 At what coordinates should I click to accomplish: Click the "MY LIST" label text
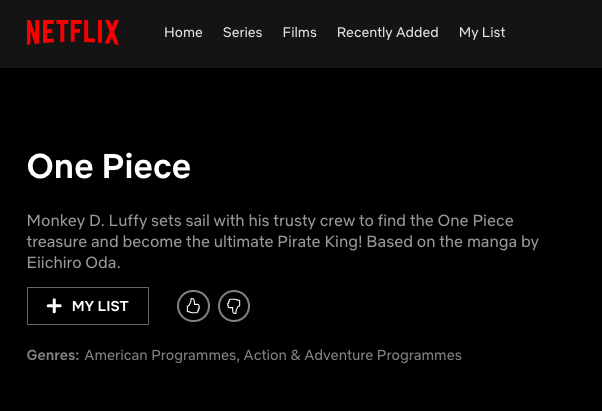[100, 306]
